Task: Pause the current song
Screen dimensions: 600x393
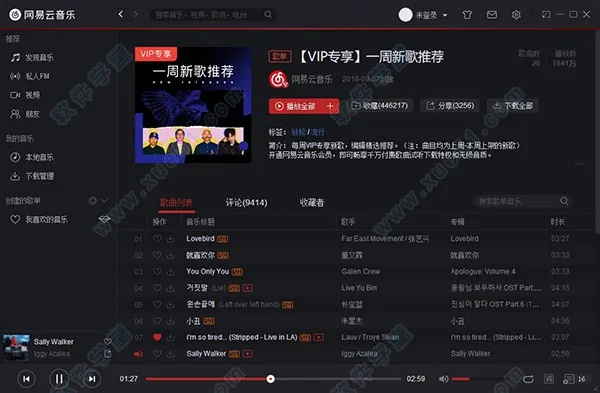Action: (x=59, y=379)
